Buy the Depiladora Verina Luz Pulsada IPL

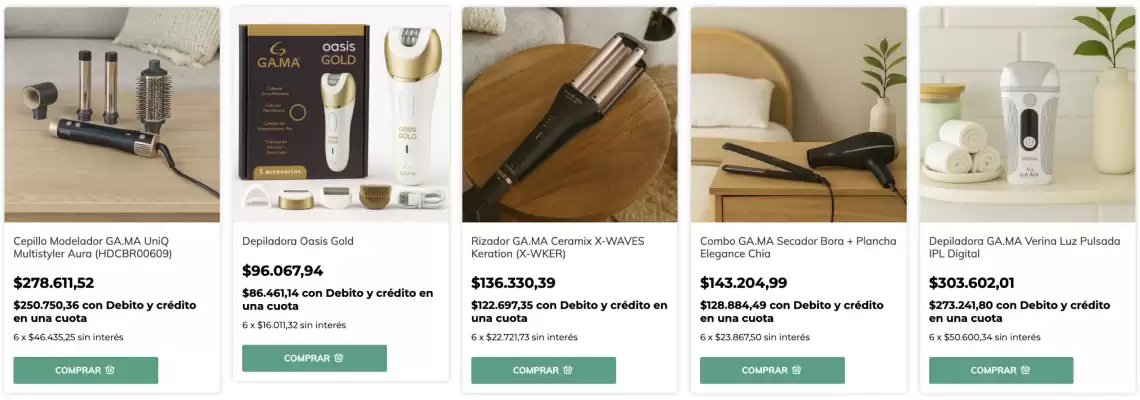pos(1001,370)
